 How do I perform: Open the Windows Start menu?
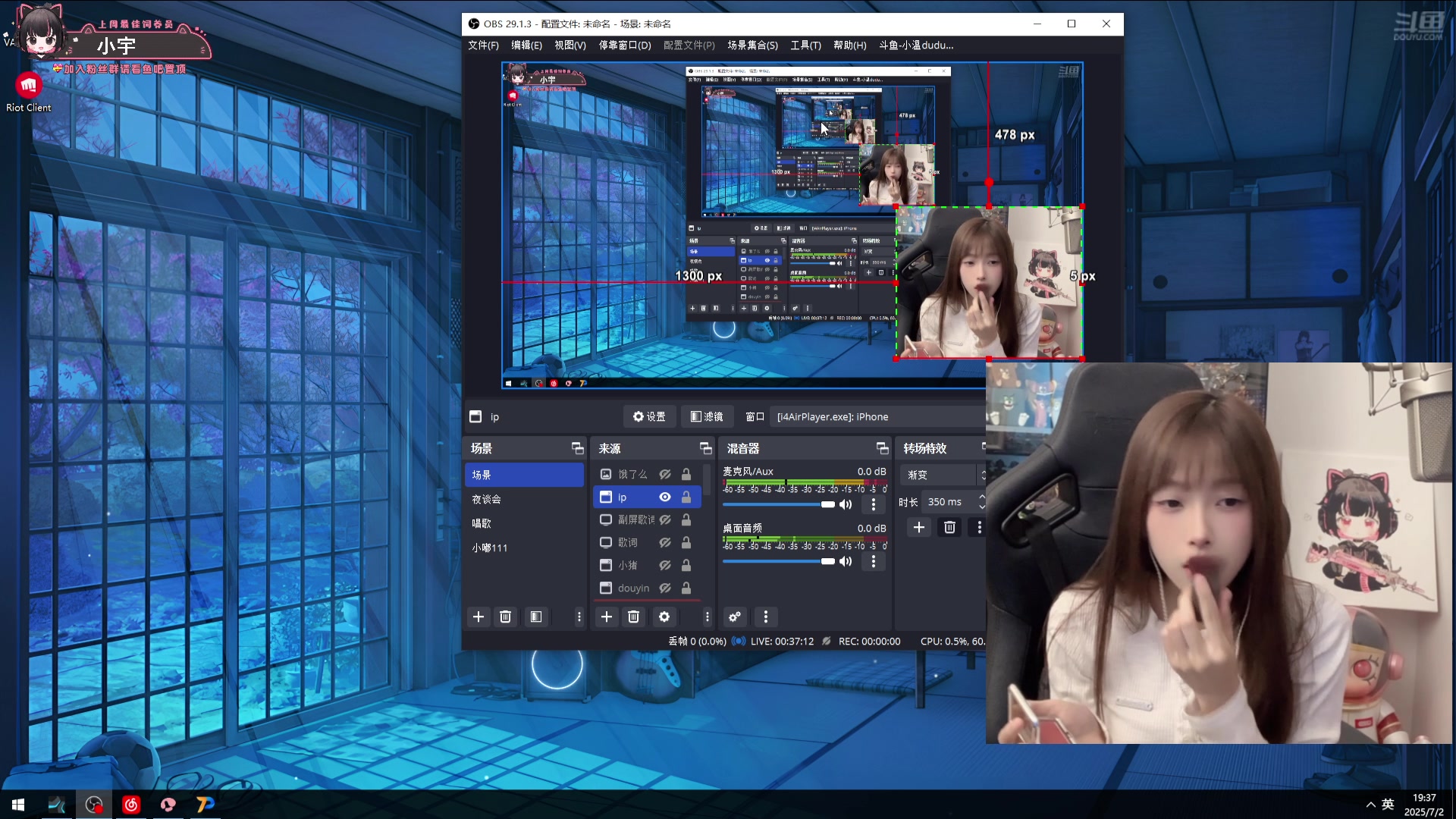click(x=18, y=805)
